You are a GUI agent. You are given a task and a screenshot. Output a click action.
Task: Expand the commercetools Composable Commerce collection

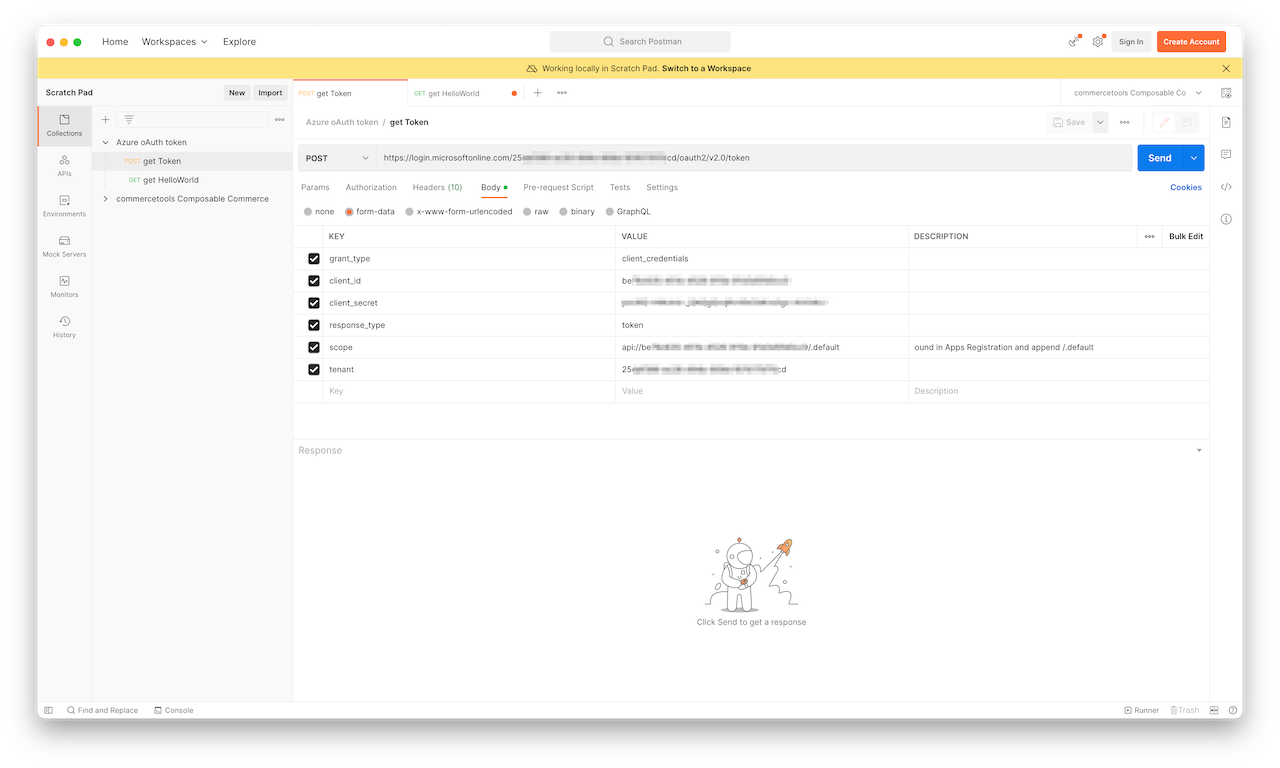[x=106, y=199]
